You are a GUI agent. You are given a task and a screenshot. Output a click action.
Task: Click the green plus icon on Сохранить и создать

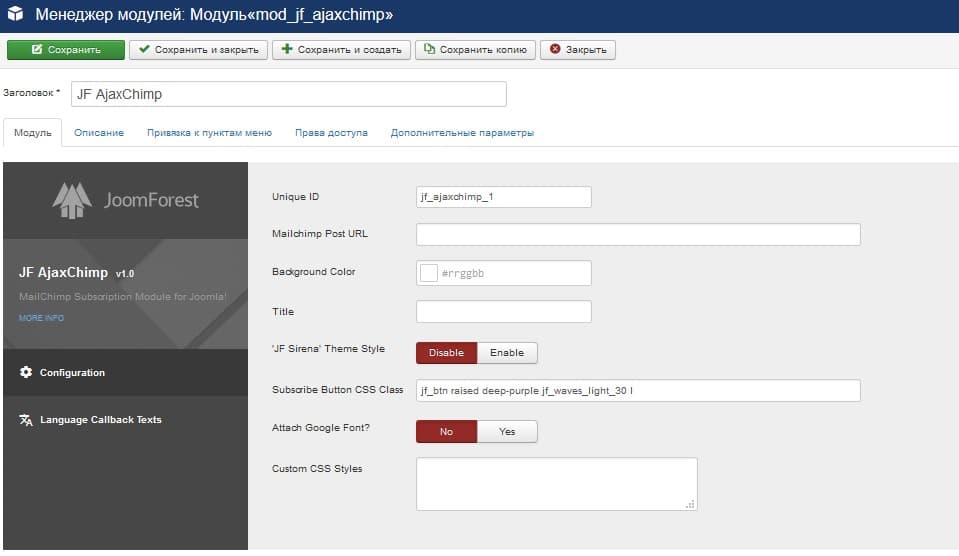pos(287,49)
